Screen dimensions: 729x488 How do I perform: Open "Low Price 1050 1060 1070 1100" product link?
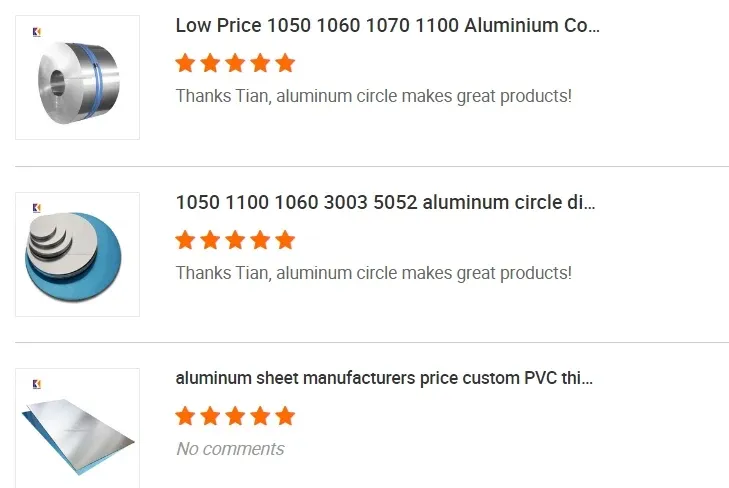click(388, 26)
